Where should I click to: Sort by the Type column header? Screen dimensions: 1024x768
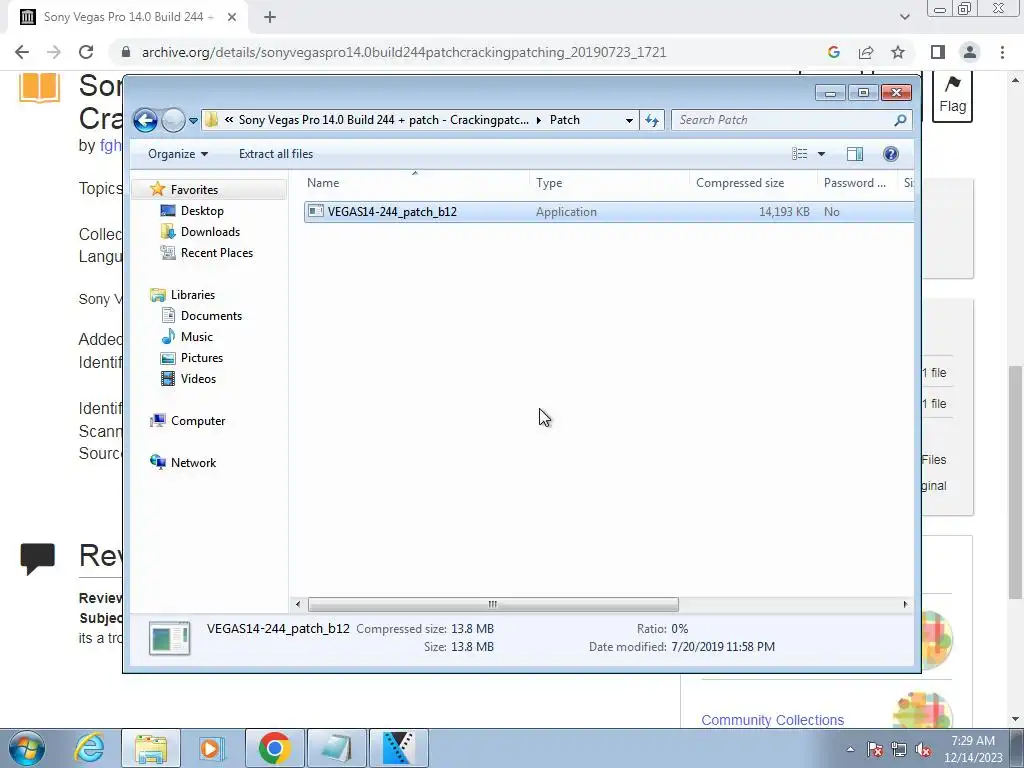click(610, 183)
